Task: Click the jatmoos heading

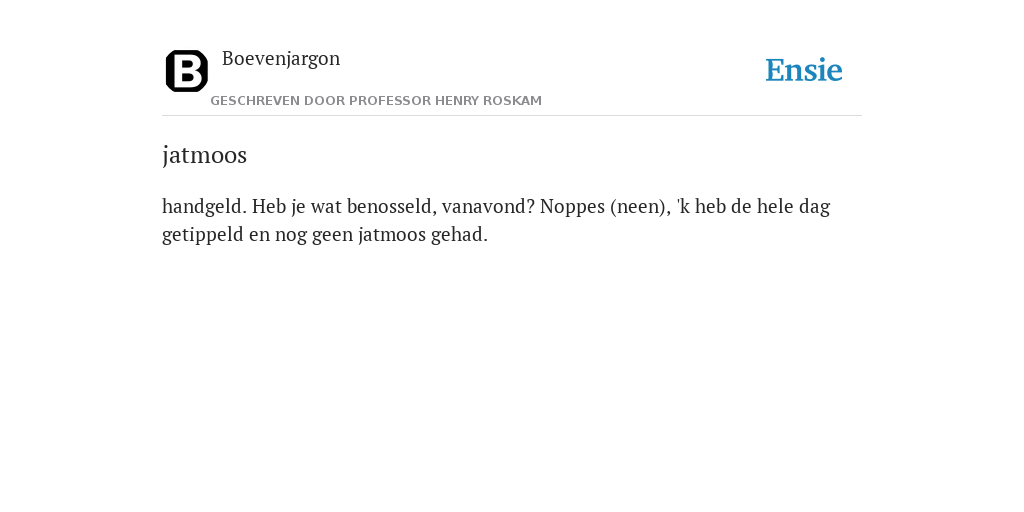Action: (204, 155)
